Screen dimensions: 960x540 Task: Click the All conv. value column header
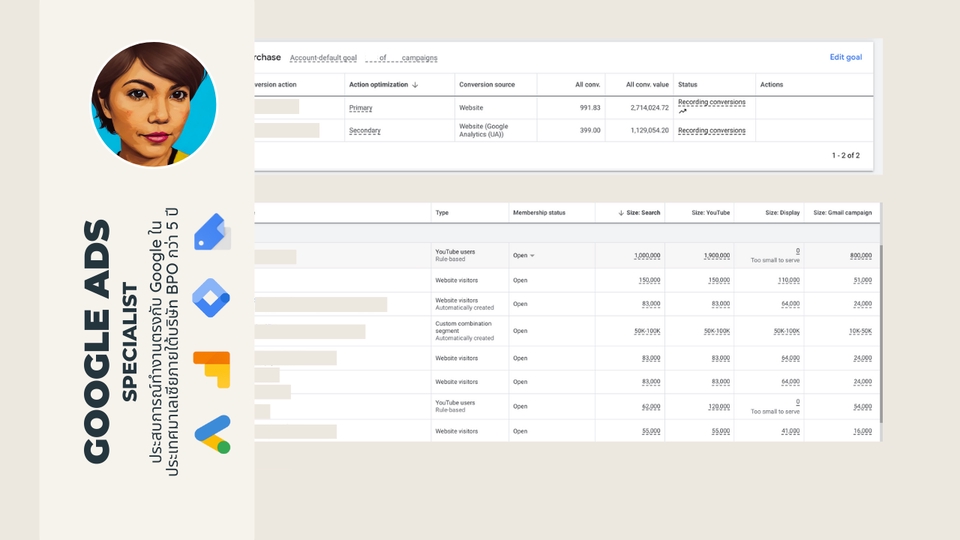click(x=647, y=84)
